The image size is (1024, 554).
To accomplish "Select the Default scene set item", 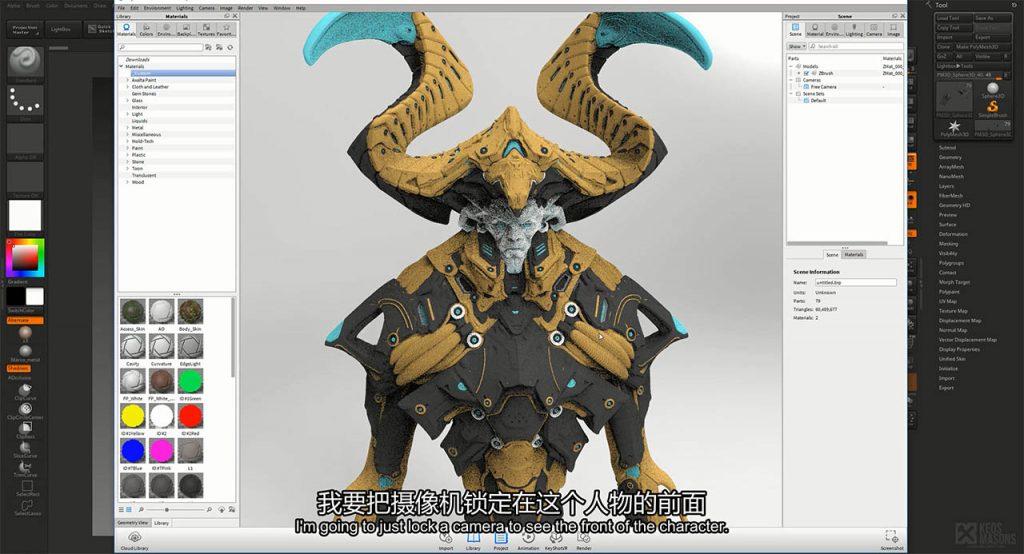I will coord(818,101).
